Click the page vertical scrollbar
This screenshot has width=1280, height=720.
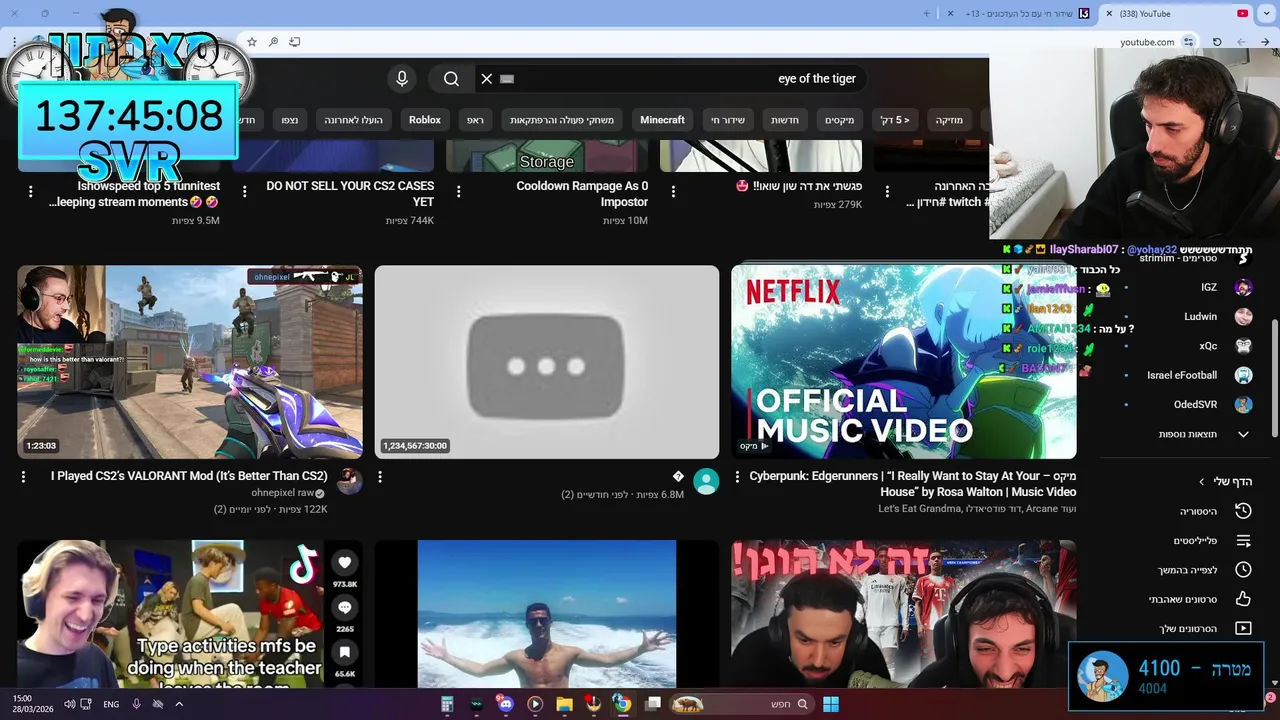[x=1274, y=378]
